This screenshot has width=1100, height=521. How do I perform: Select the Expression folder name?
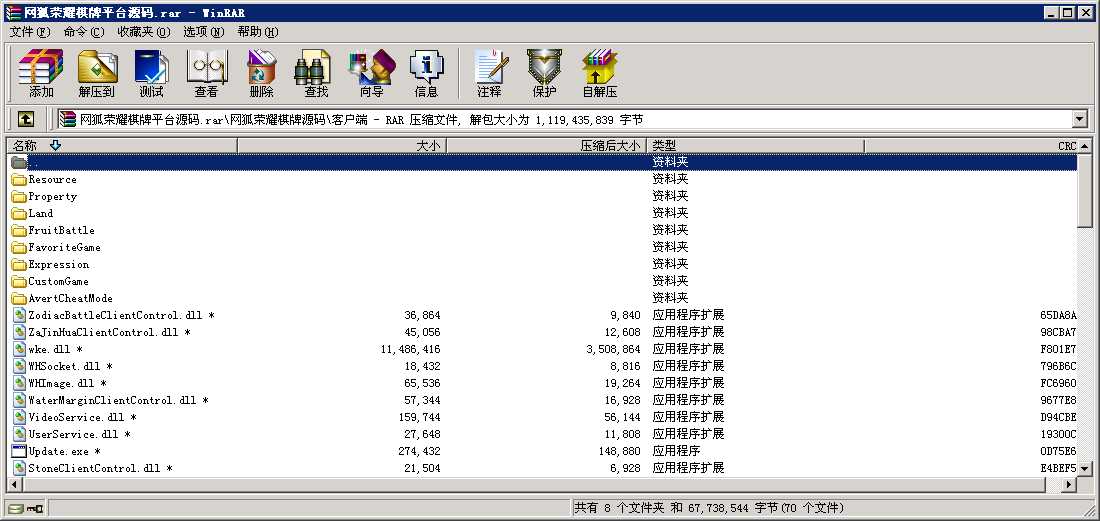coord(59,265)
